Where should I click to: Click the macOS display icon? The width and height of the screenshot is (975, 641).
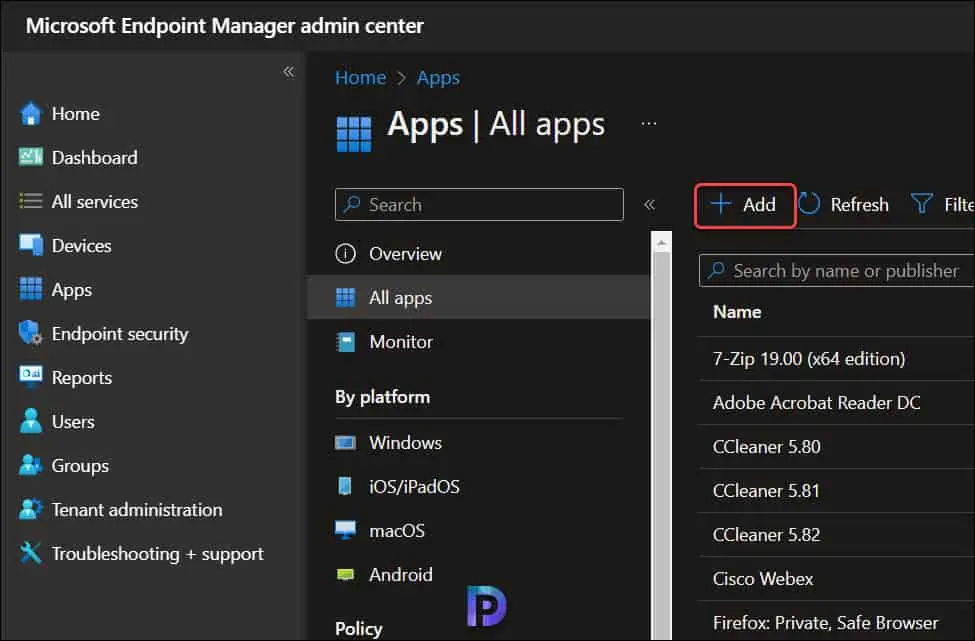pos(345,530)
